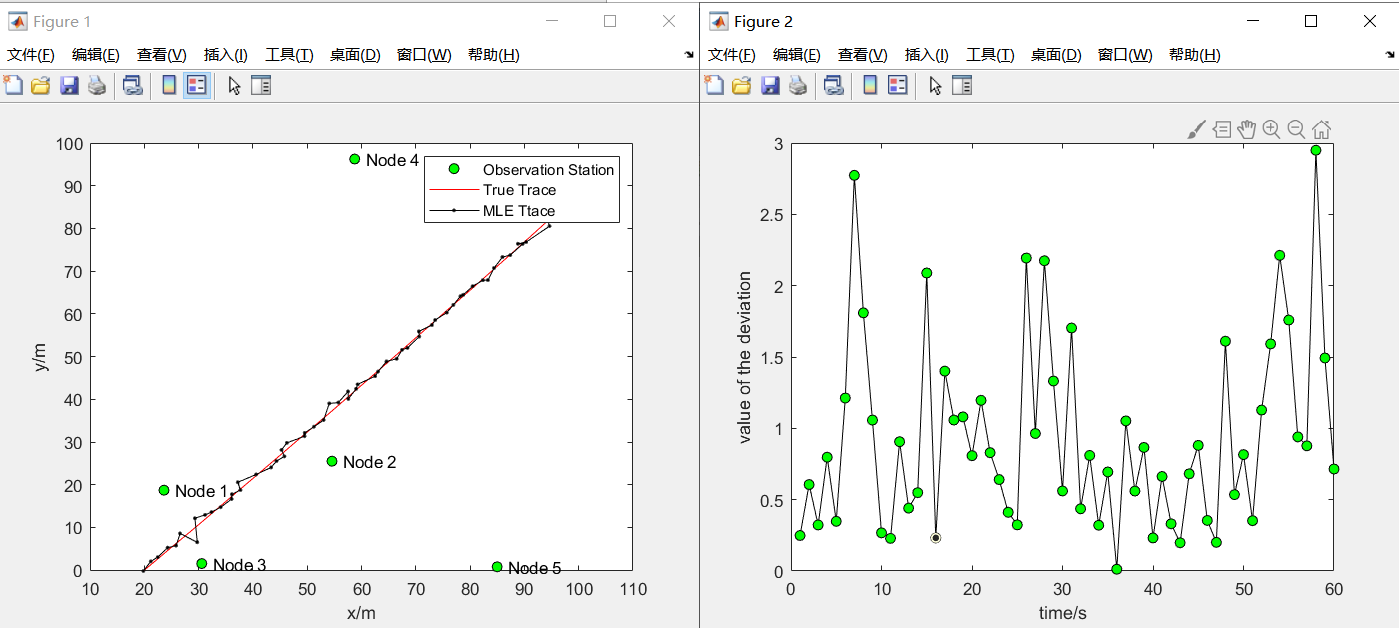Click New Figure icon in Figure 2 toolbar

tap(714, 85)
